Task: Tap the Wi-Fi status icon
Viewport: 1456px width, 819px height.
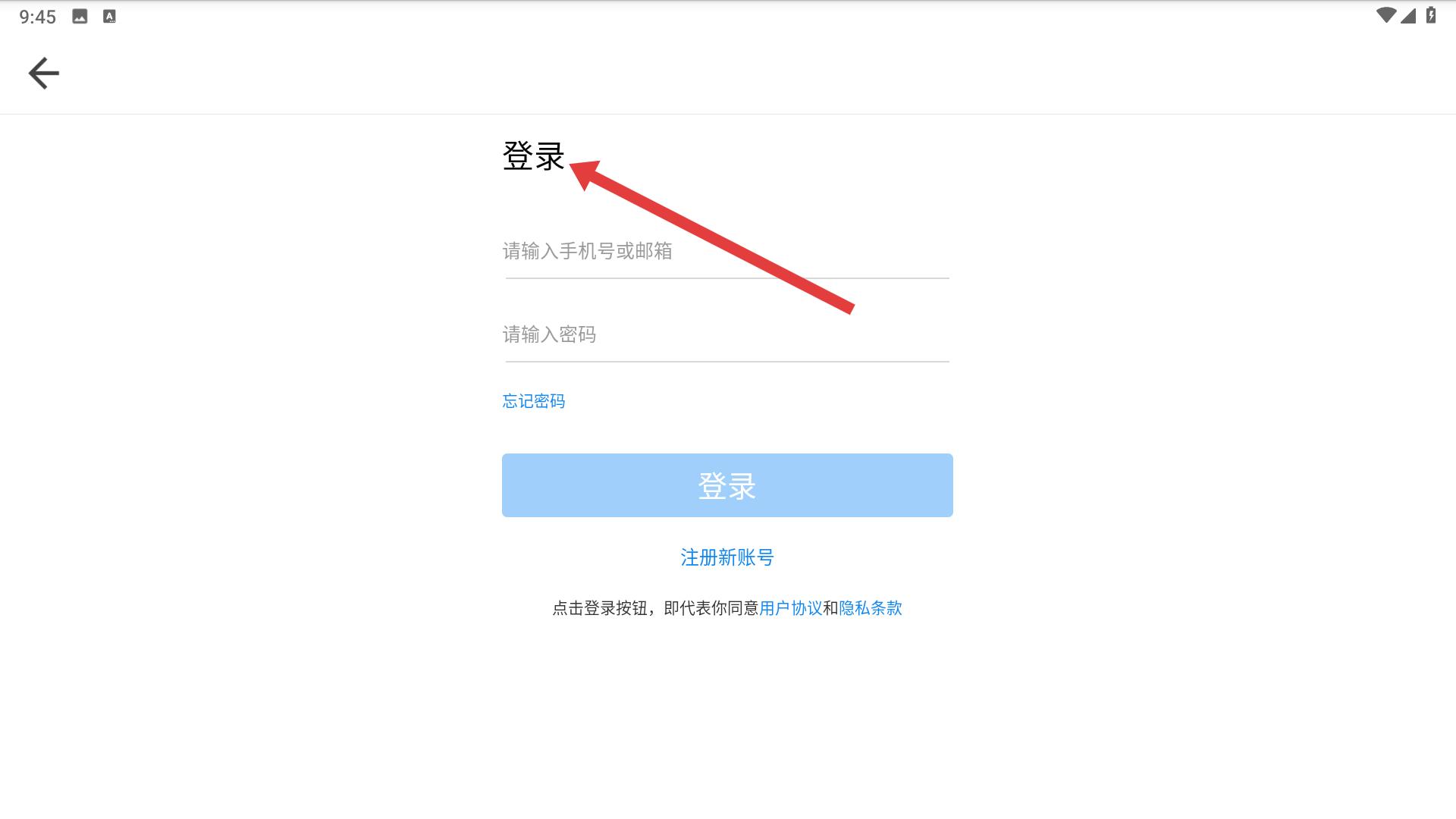Action: [x=1385, y=15]
